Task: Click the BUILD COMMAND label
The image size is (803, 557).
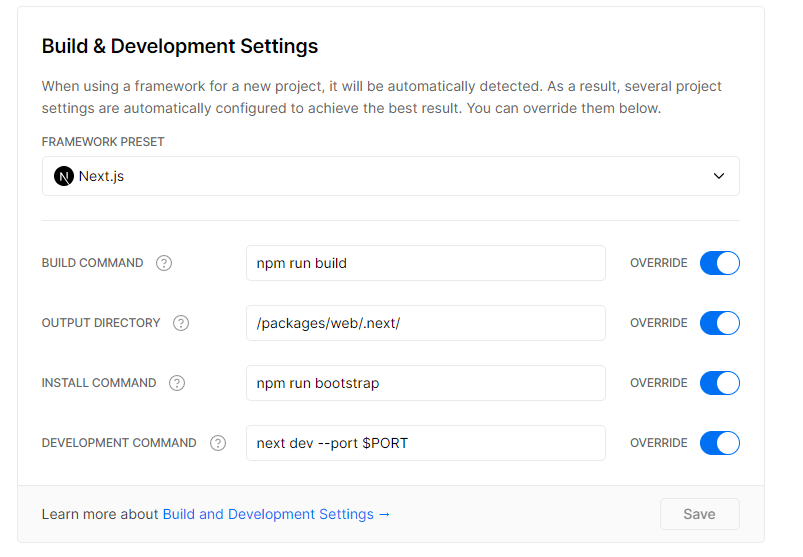Action: click(x=92, y=263)
